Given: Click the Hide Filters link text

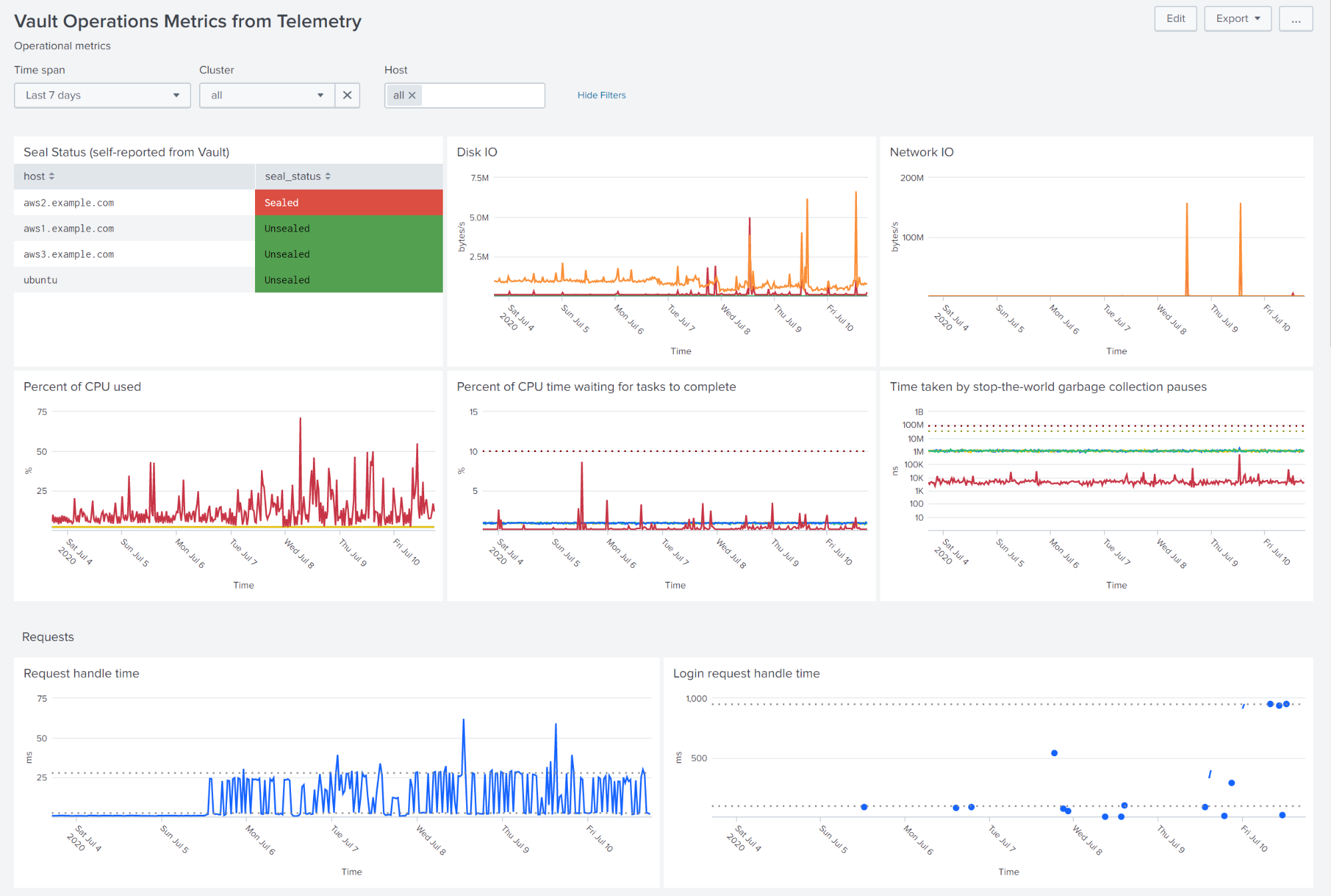Looking at the screenshot, I should (x=601, y=95).
